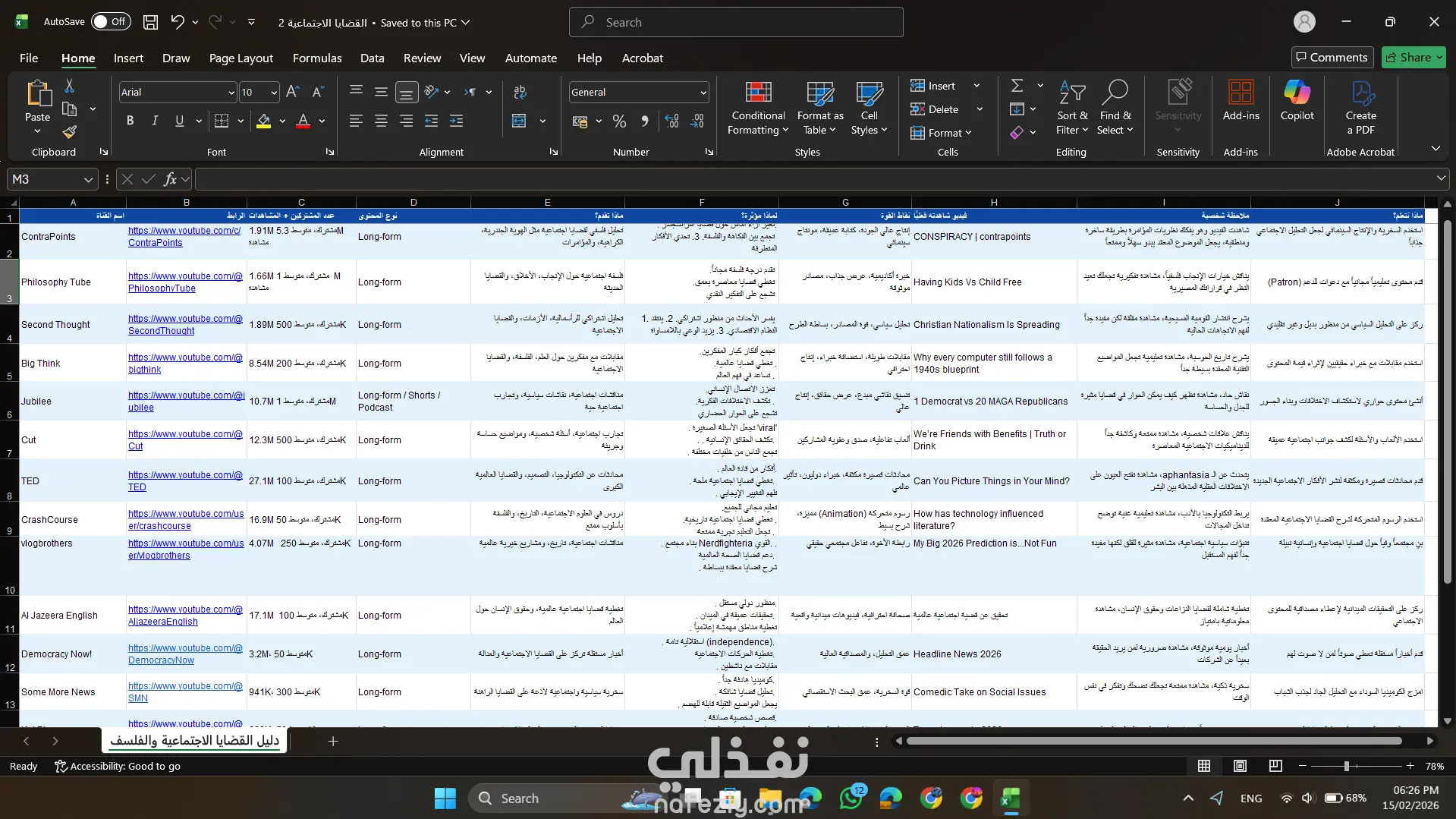The width and height of the screenshot is (1456, 819).
Task: Open the File menu
Action: (29, 58)
